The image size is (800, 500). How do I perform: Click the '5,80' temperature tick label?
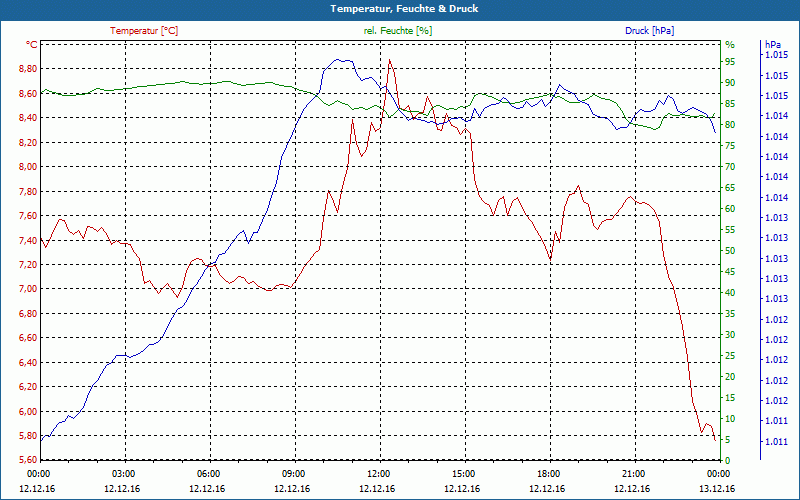(x=28, y=436)
